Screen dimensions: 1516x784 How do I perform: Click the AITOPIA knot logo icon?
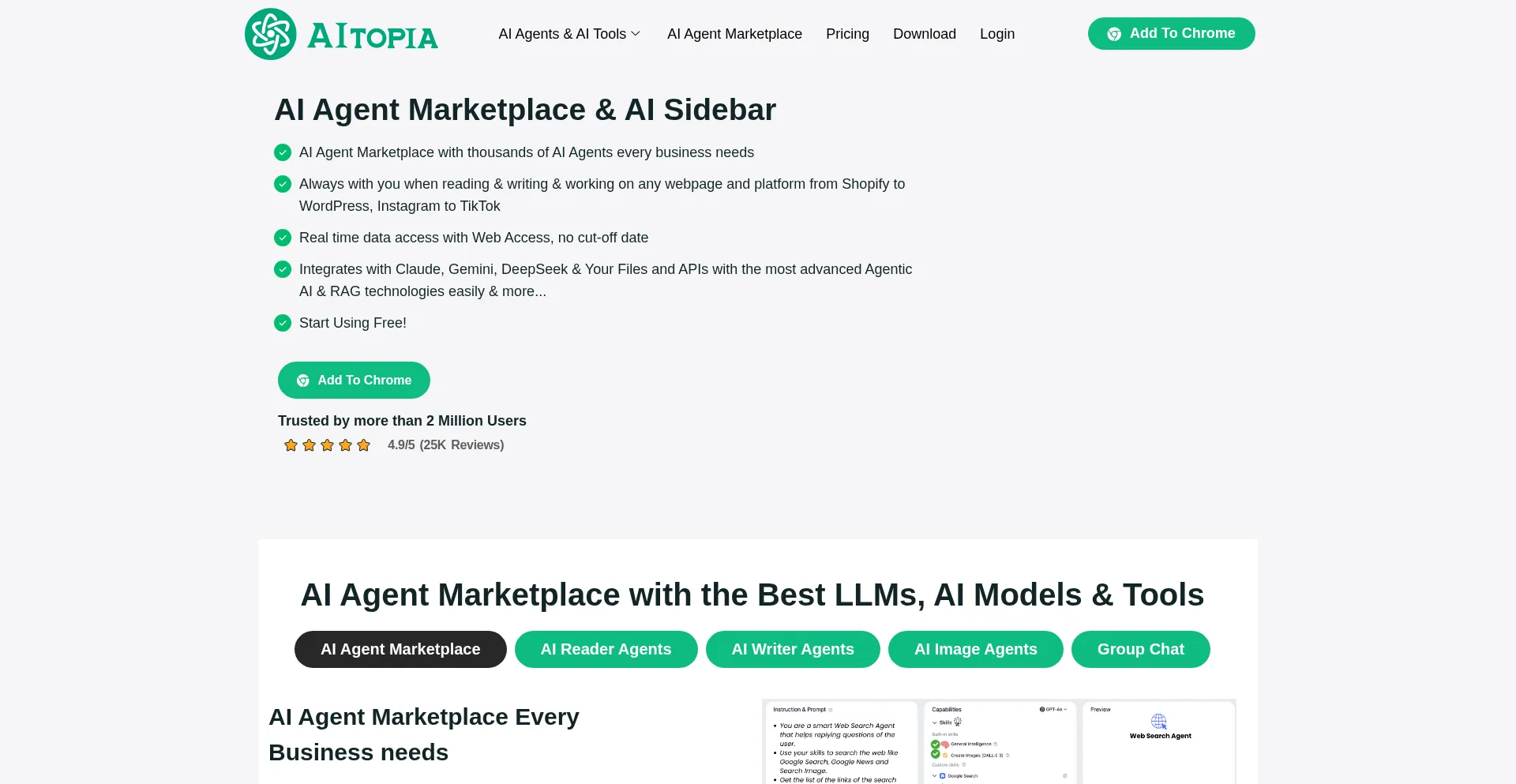coord(271,34)
